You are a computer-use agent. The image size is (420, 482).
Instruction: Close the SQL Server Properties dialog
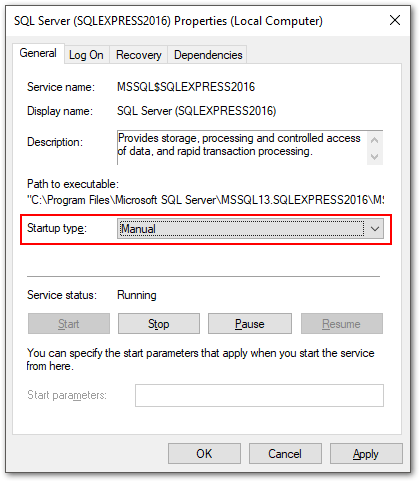[x=395, y=21]
